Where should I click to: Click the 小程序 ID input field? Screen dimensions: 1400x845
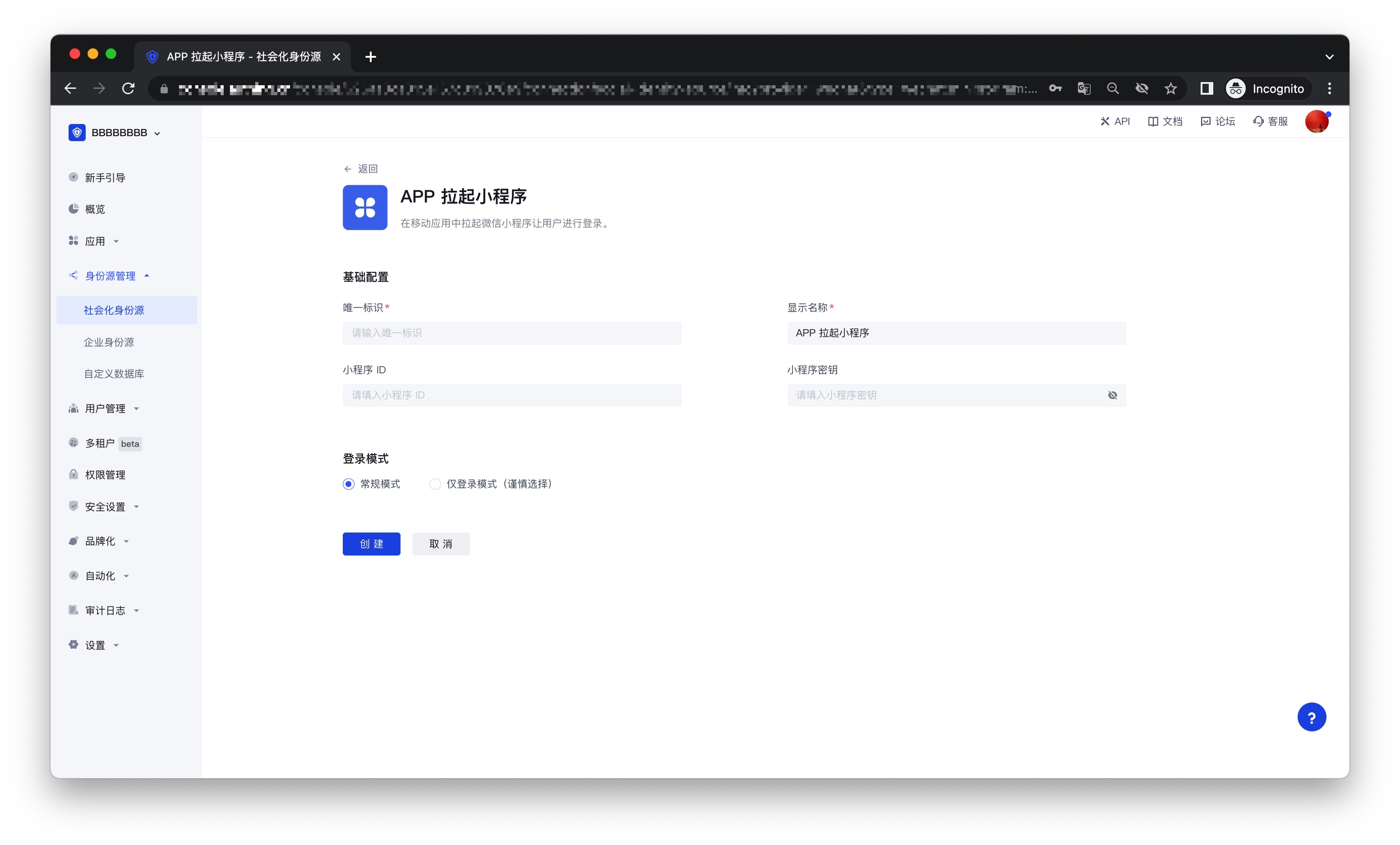511,395
